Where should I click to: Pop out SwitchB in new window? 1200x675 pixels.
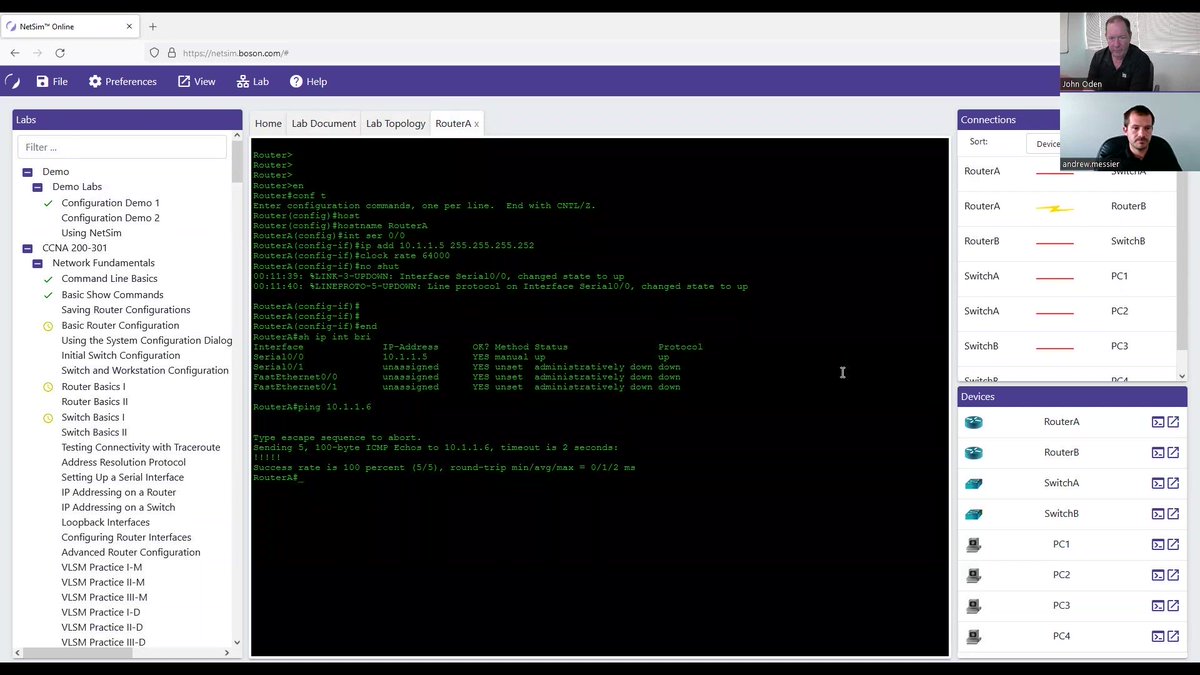pyautogui.click(x=1173, y=514)
